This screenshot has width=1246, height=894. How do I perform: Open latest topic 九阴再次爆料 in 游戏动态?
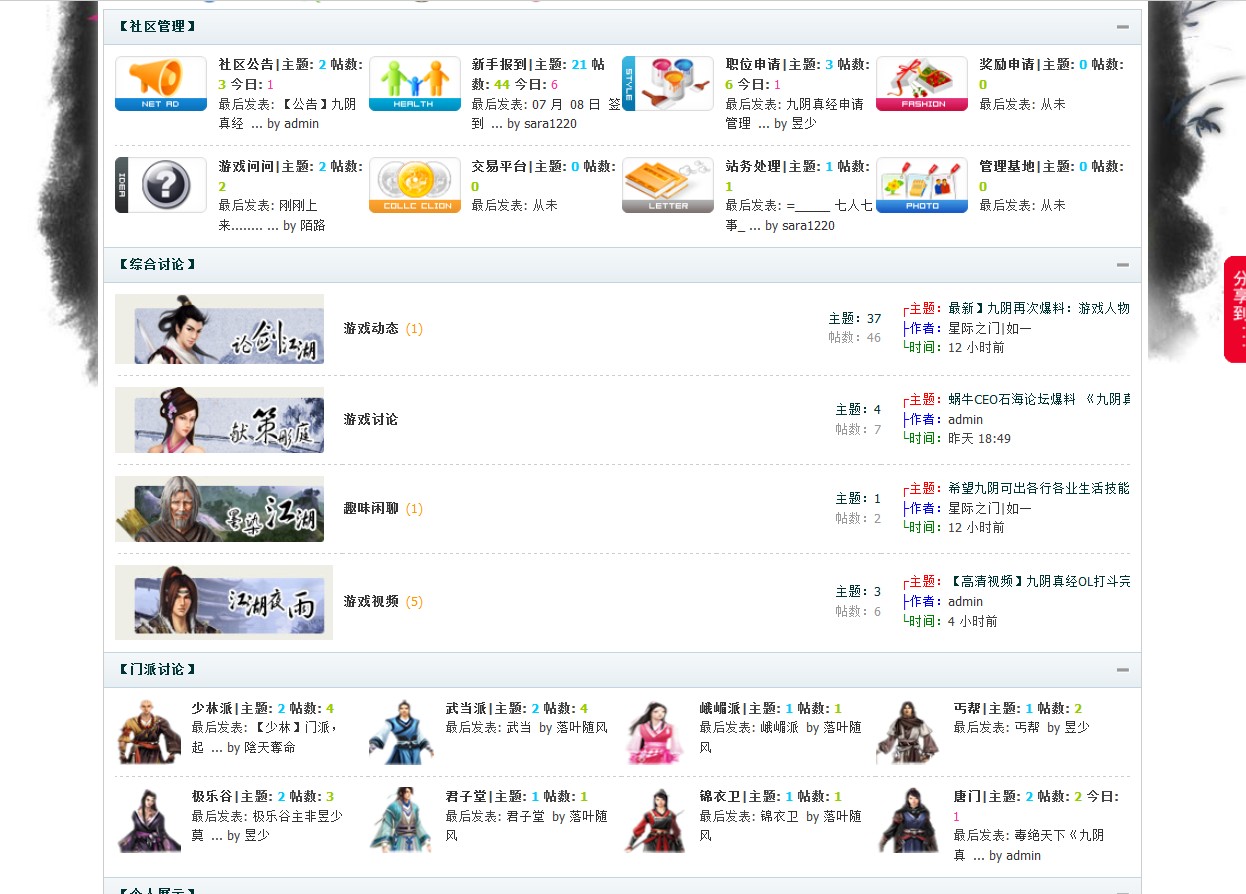point(1039,308)
